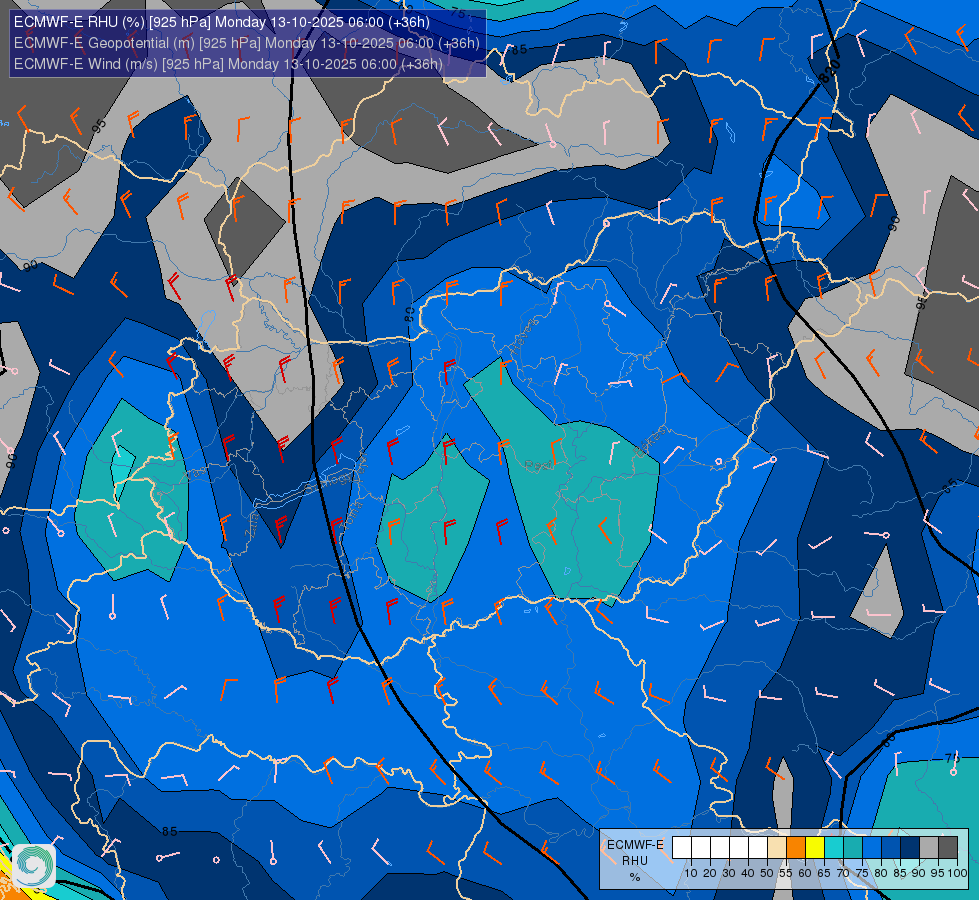Click the legend tick value 65
Screen dimensions: 979x900
click(824, 873)
